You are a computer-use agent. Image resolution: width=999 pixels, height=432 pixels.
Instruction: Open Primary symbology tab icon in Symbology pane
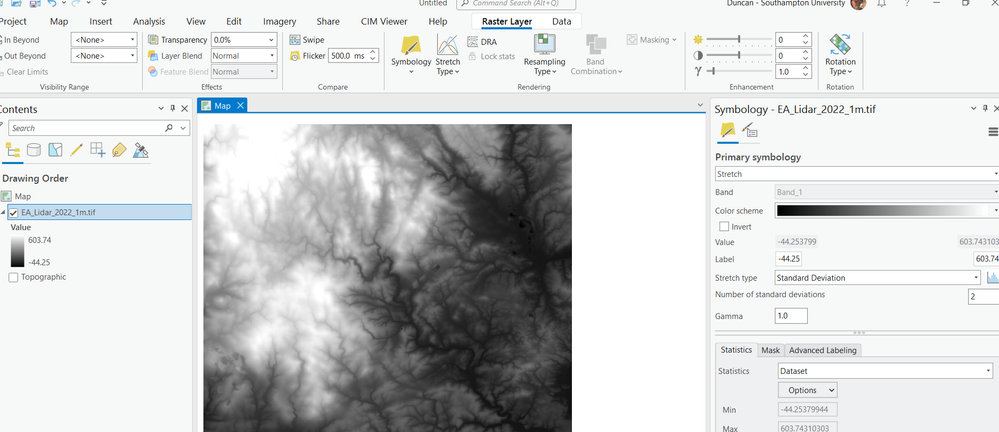coord(727,131)
